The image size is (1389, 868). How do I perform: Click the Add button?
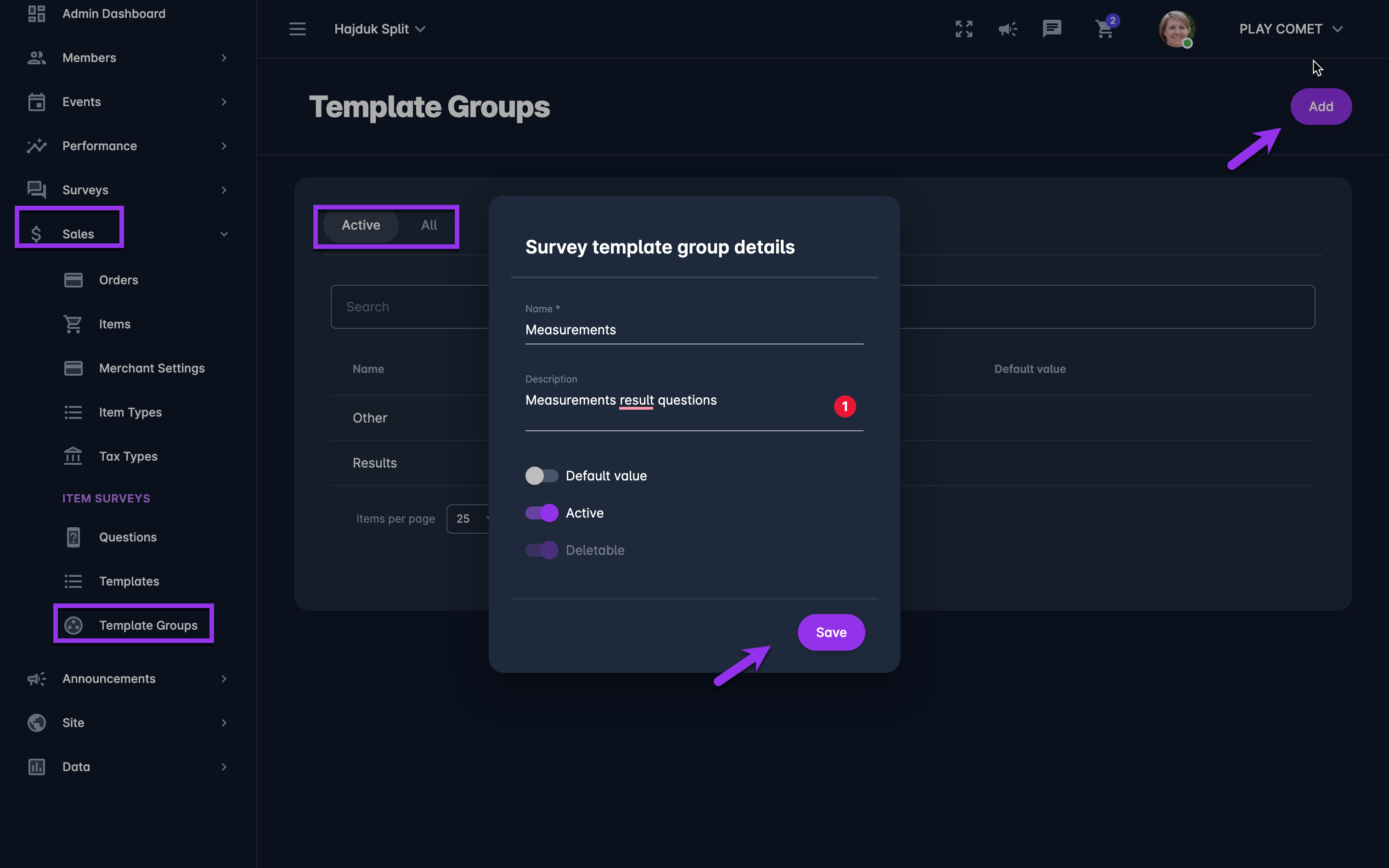1320,107
